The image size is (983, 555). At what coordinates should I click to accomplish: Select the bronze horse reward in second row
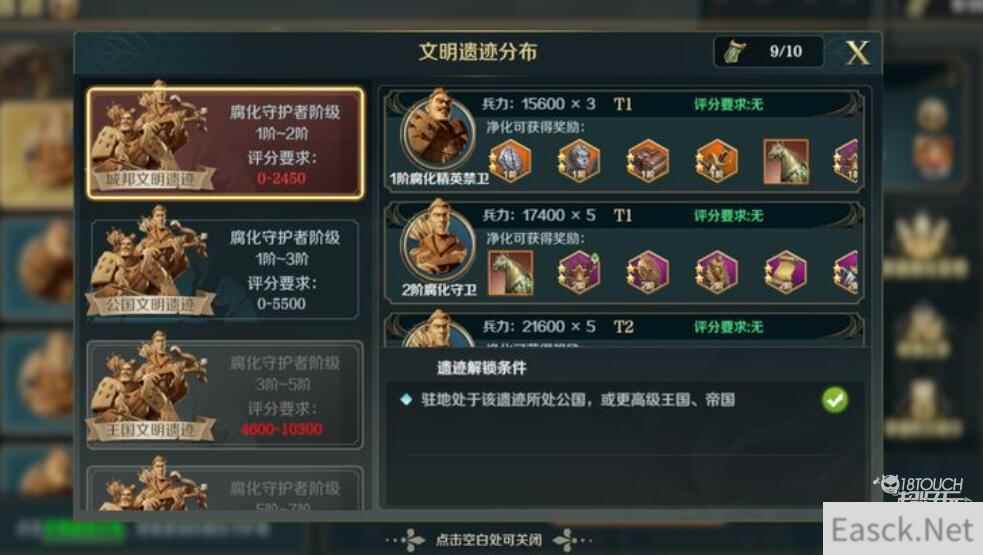[x=510, y=272]
